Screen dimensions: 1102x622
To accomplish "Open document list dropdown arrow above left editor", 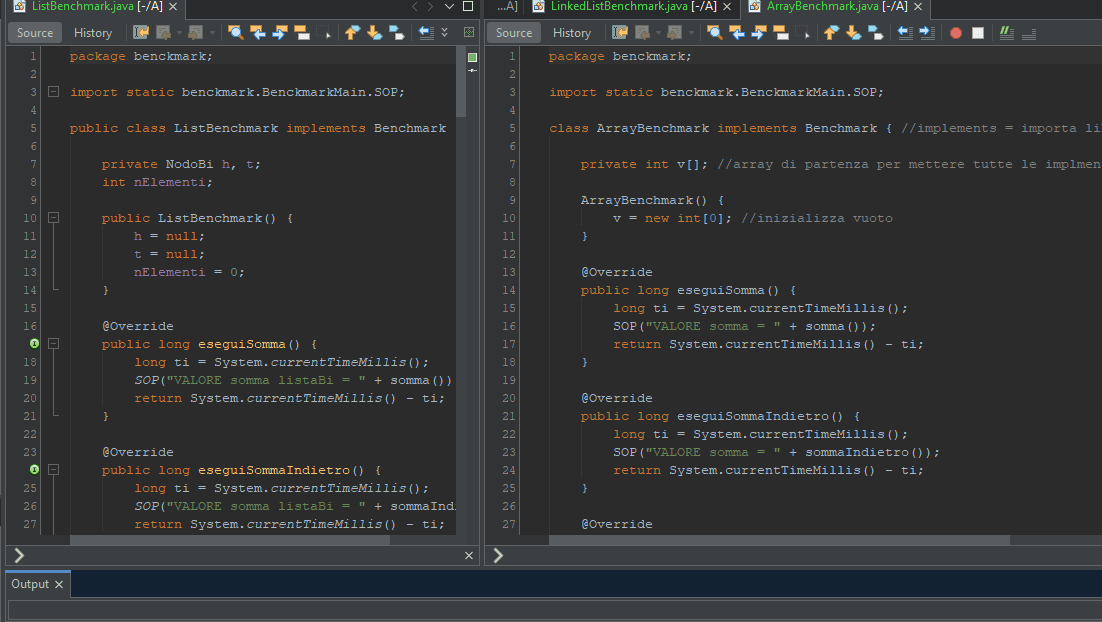I will coord(450,6).
